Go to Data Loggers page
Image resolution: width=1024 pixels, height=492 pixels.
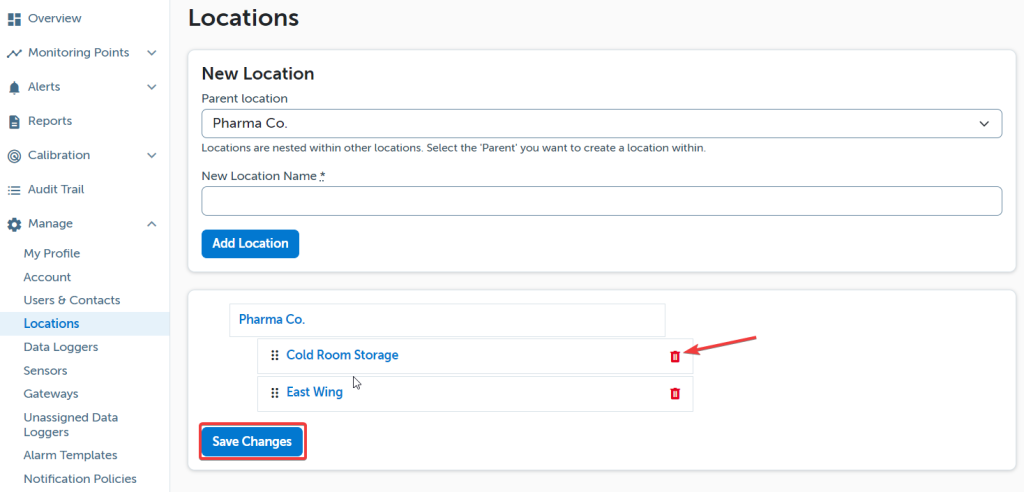coord(61,347)
